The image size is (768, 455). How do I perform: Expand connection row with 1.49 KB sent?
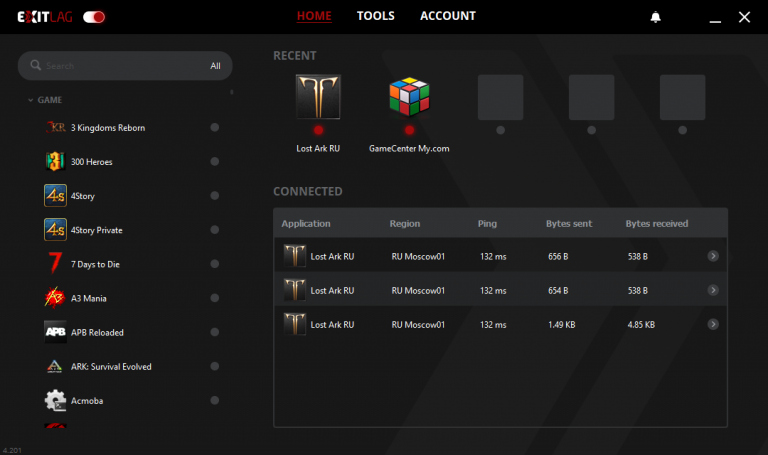coord(713,324)
